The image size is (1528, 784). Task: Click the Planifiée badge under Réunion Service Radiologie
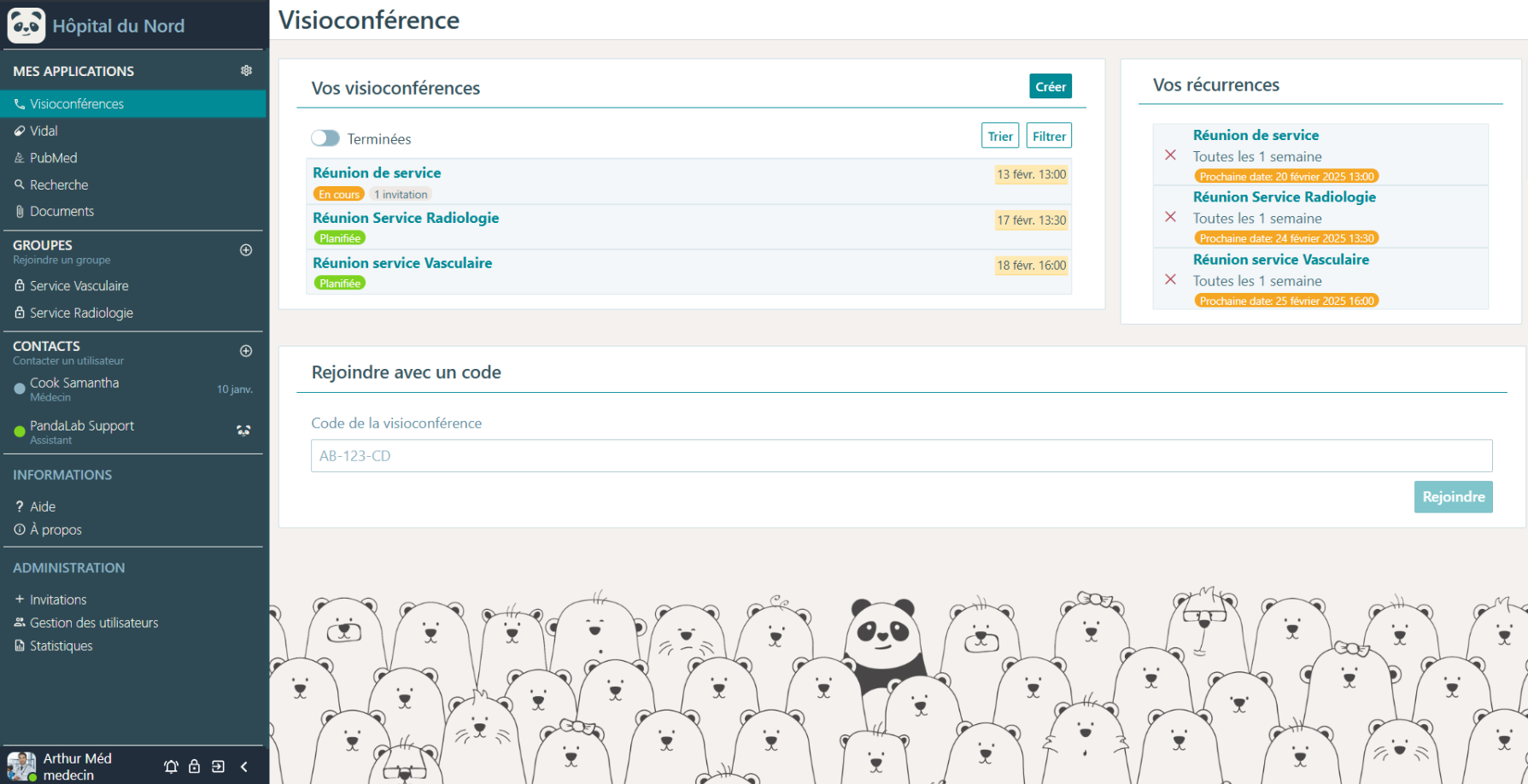[x=339, y=238]
